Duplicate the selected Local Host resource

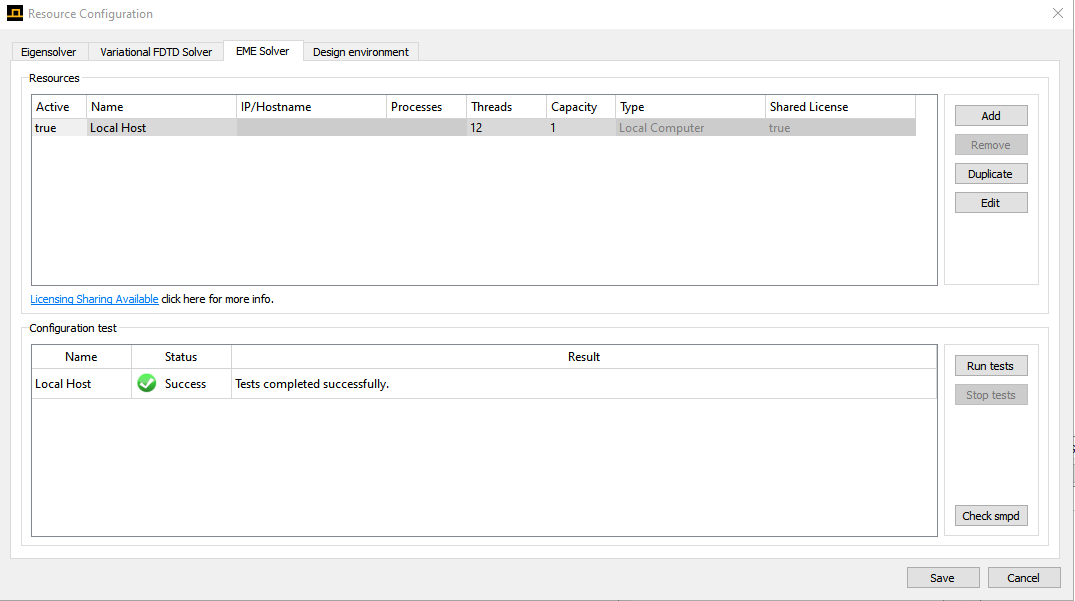[x=990, y=174]
